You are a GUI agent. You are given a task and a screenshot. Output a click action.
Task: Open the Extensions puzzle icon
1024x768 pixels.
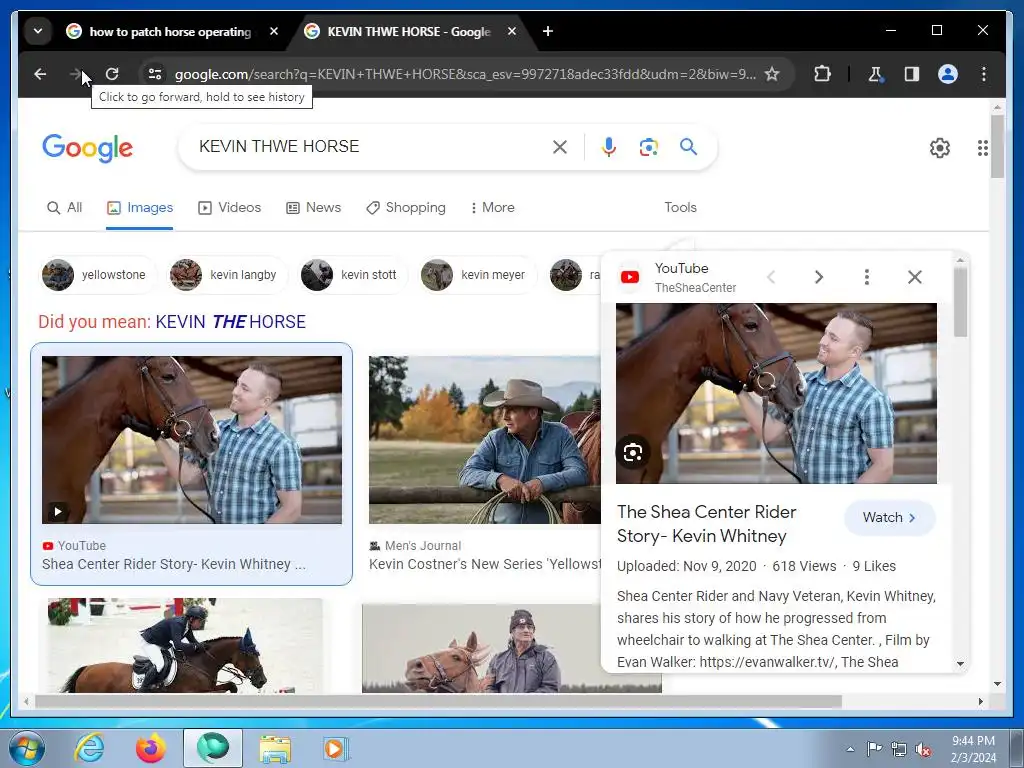(x=822, y=74)
